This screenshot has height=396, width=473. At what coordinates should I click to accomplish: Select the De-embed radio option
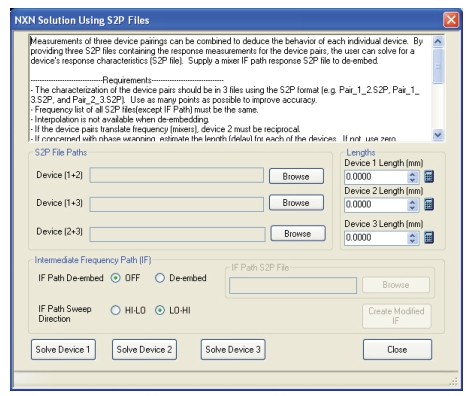click(160, 278)
